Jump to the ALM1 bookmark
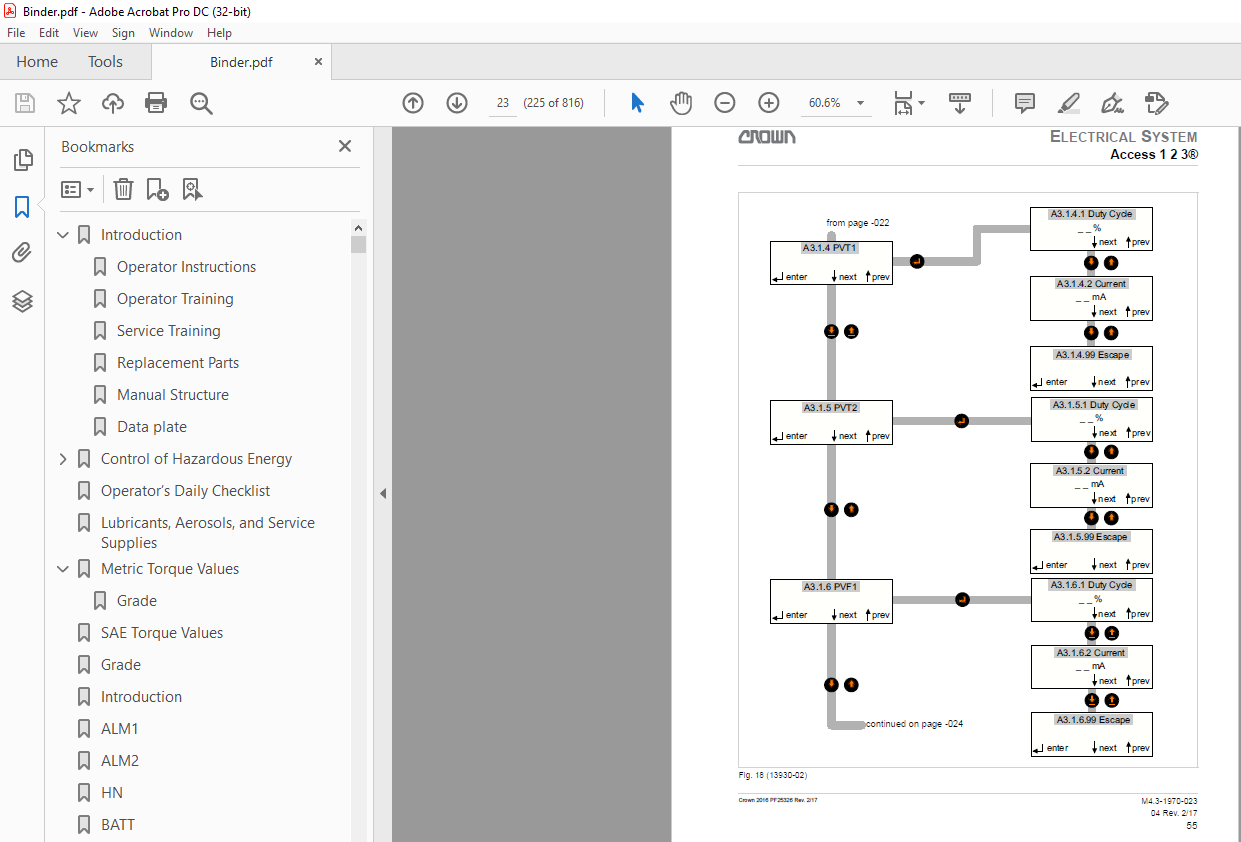Image resolution: width=1241 pixels, height=842 pixels. point(120,729)
